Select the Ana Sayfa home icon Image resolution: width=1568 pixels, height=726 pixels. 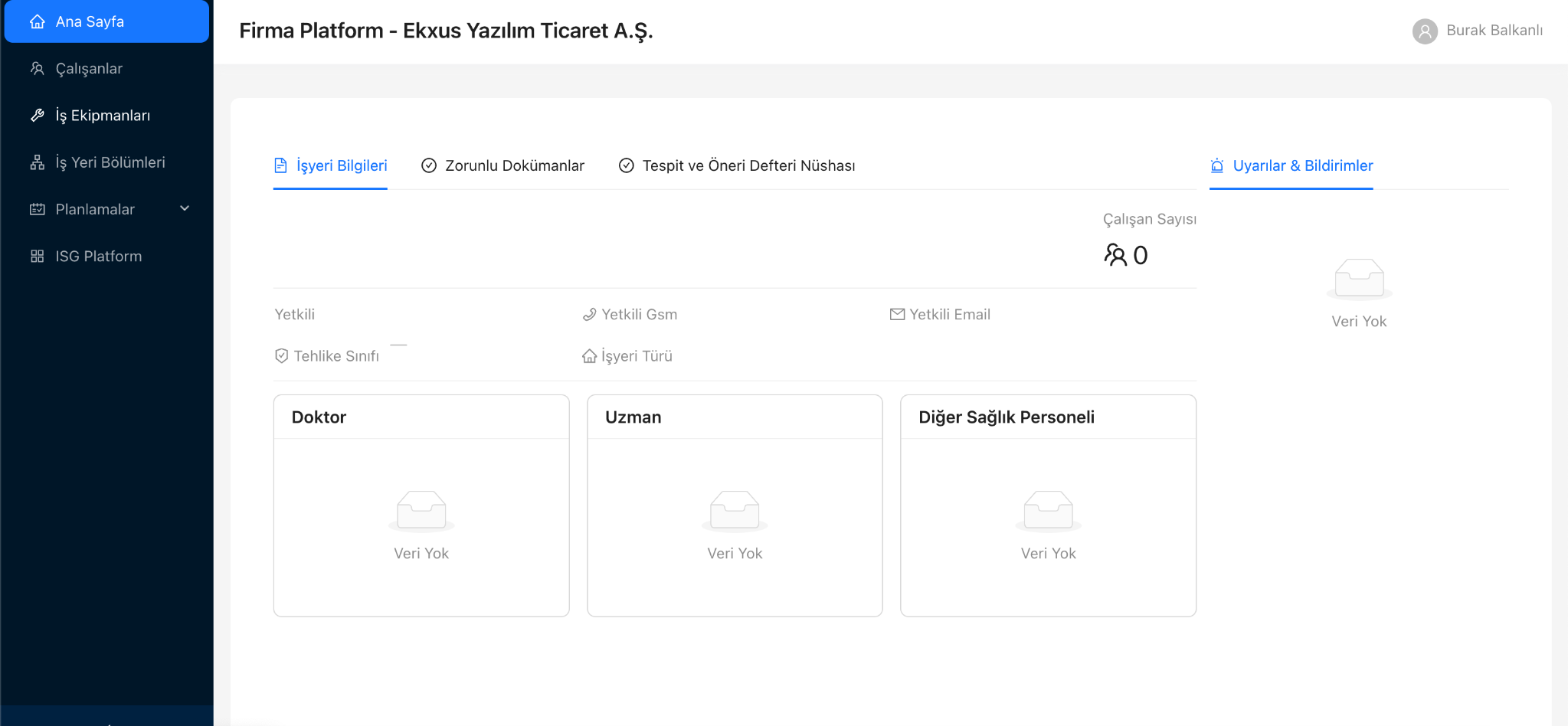38,21
